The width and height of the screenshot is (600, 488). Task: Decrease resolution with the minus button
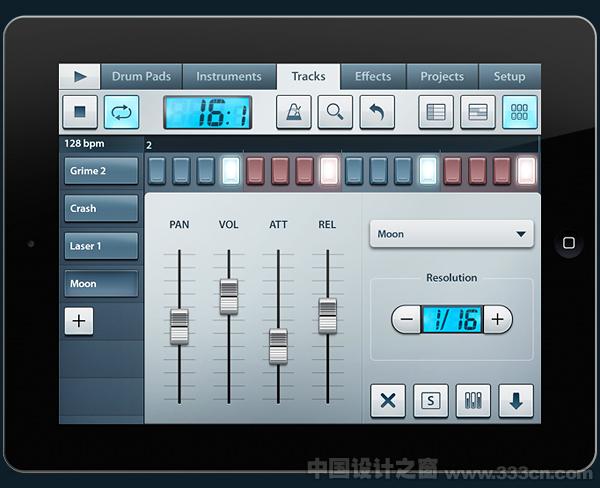[406, 319]
